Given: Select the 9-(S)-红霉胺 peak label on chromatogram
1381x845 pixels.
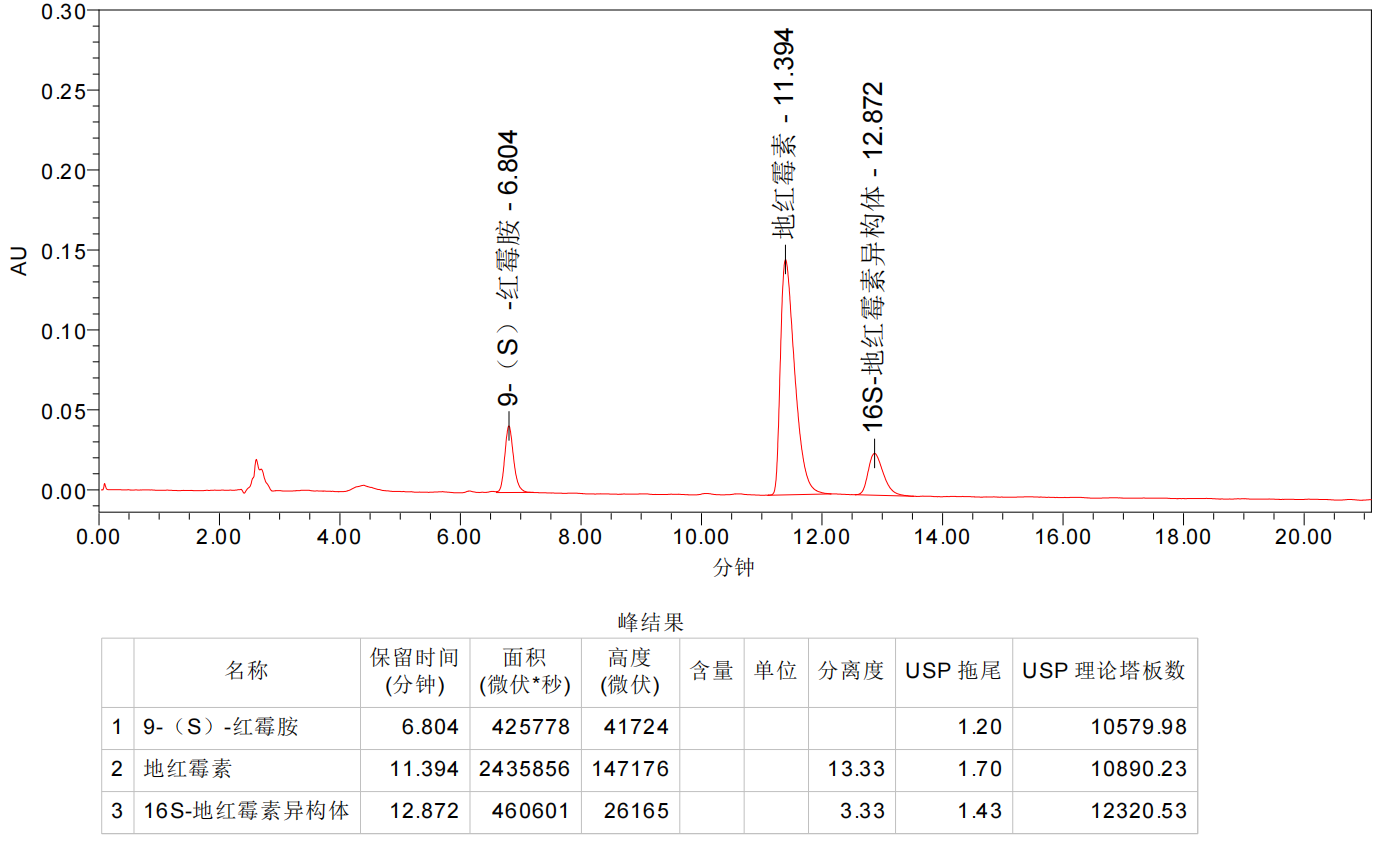Looking at the screenshot, I should [x=509, y=267].
